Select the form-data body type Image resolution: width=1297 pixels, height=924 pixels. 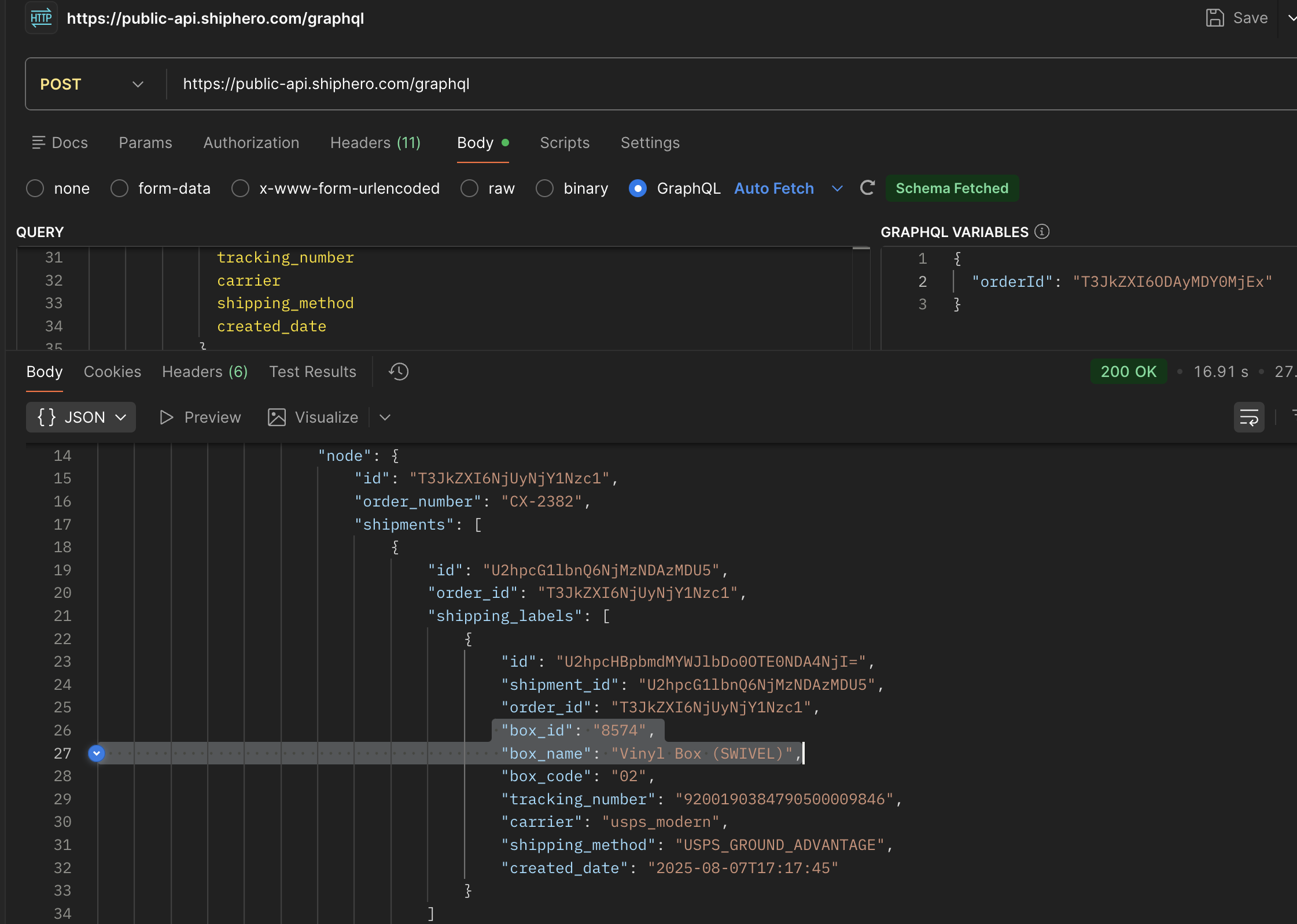[119, 188]
